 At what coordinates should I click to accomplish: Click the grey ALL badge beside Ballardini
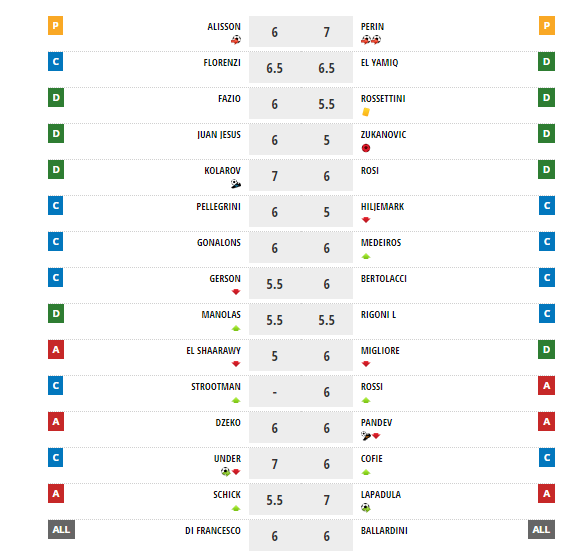[x=541, y=529]
